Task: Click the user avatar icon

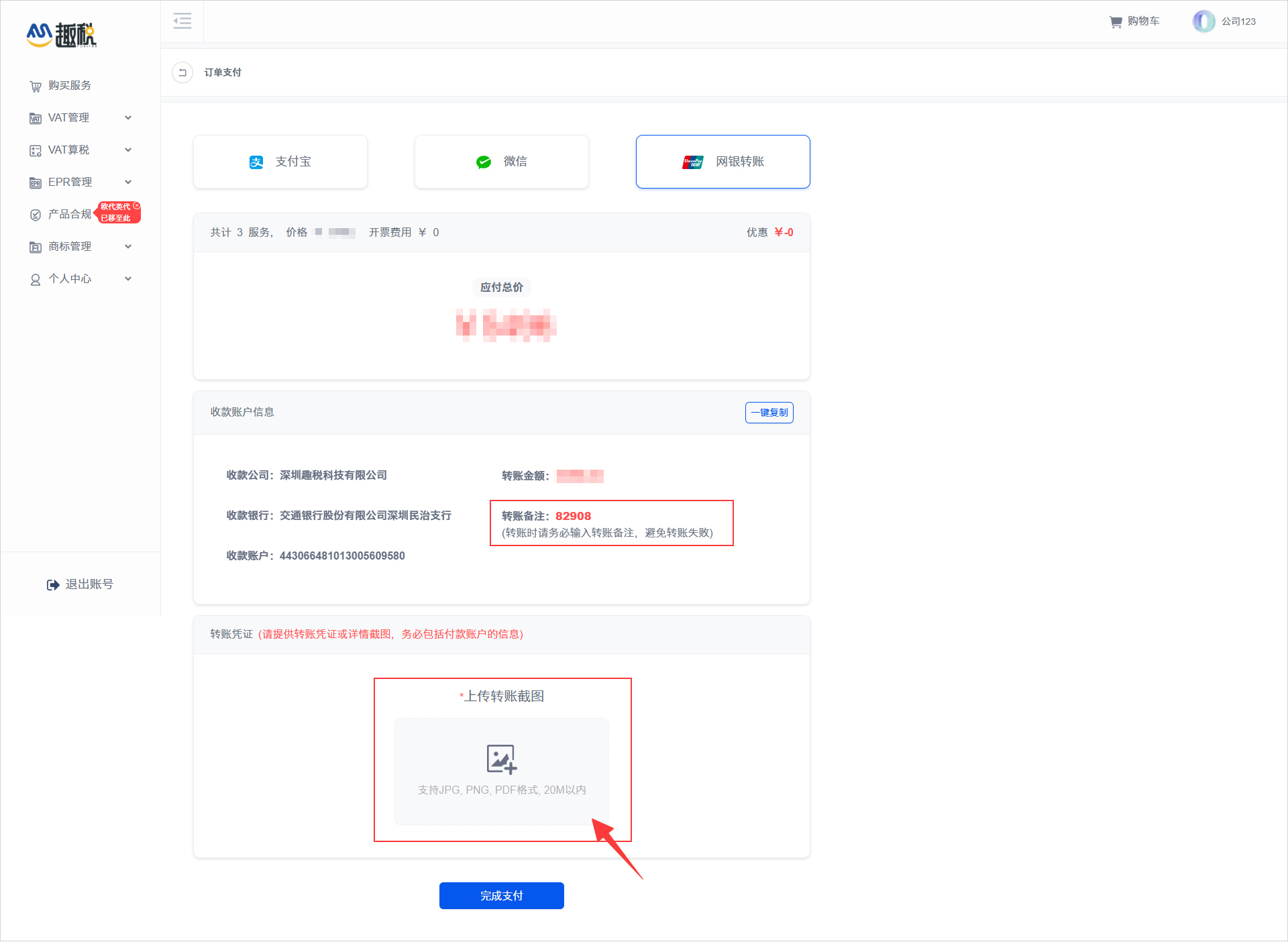Action: (1203, 21)
